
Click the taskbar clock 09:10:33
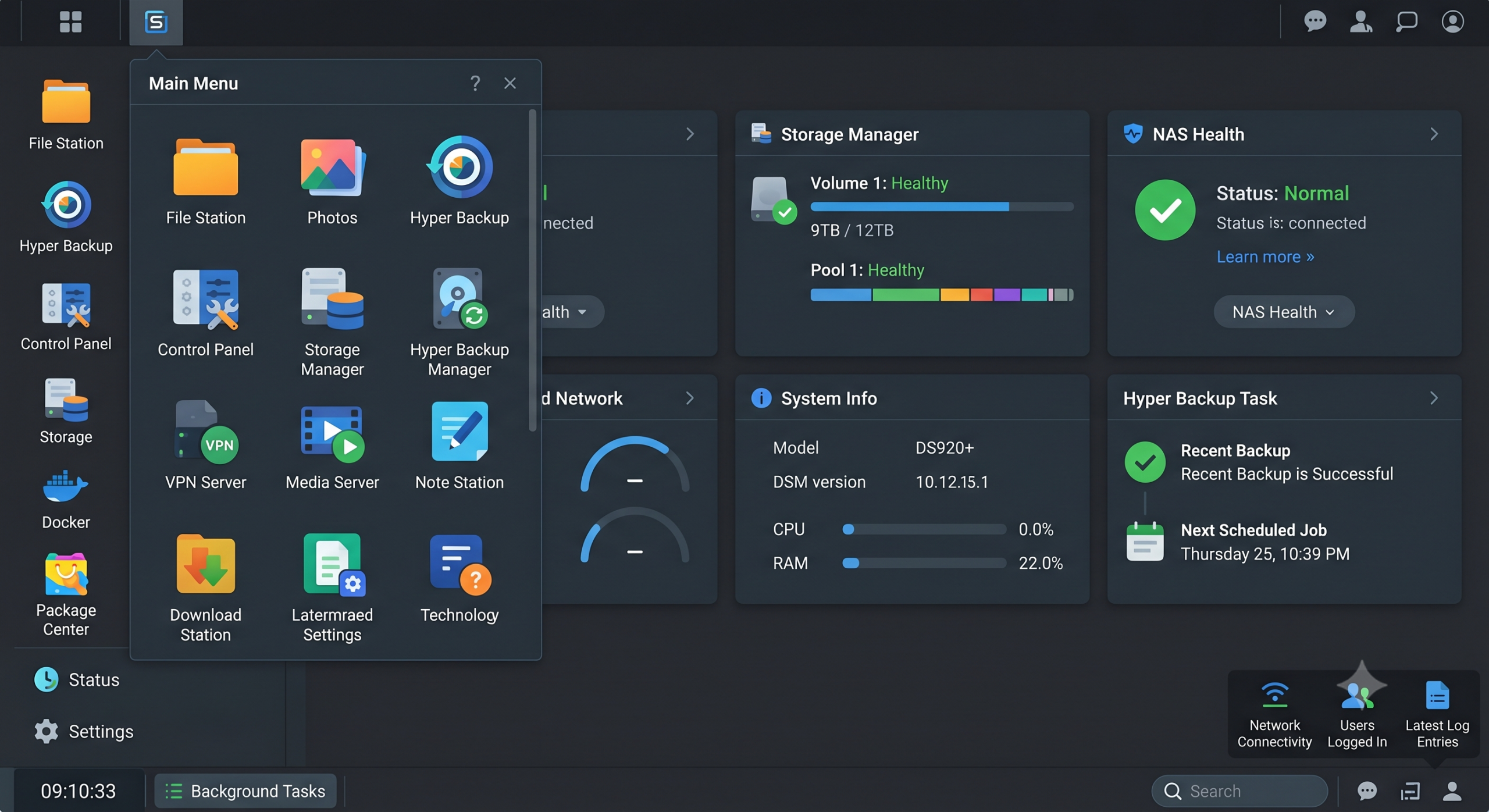pyautogui.click(x=78, y=791)
